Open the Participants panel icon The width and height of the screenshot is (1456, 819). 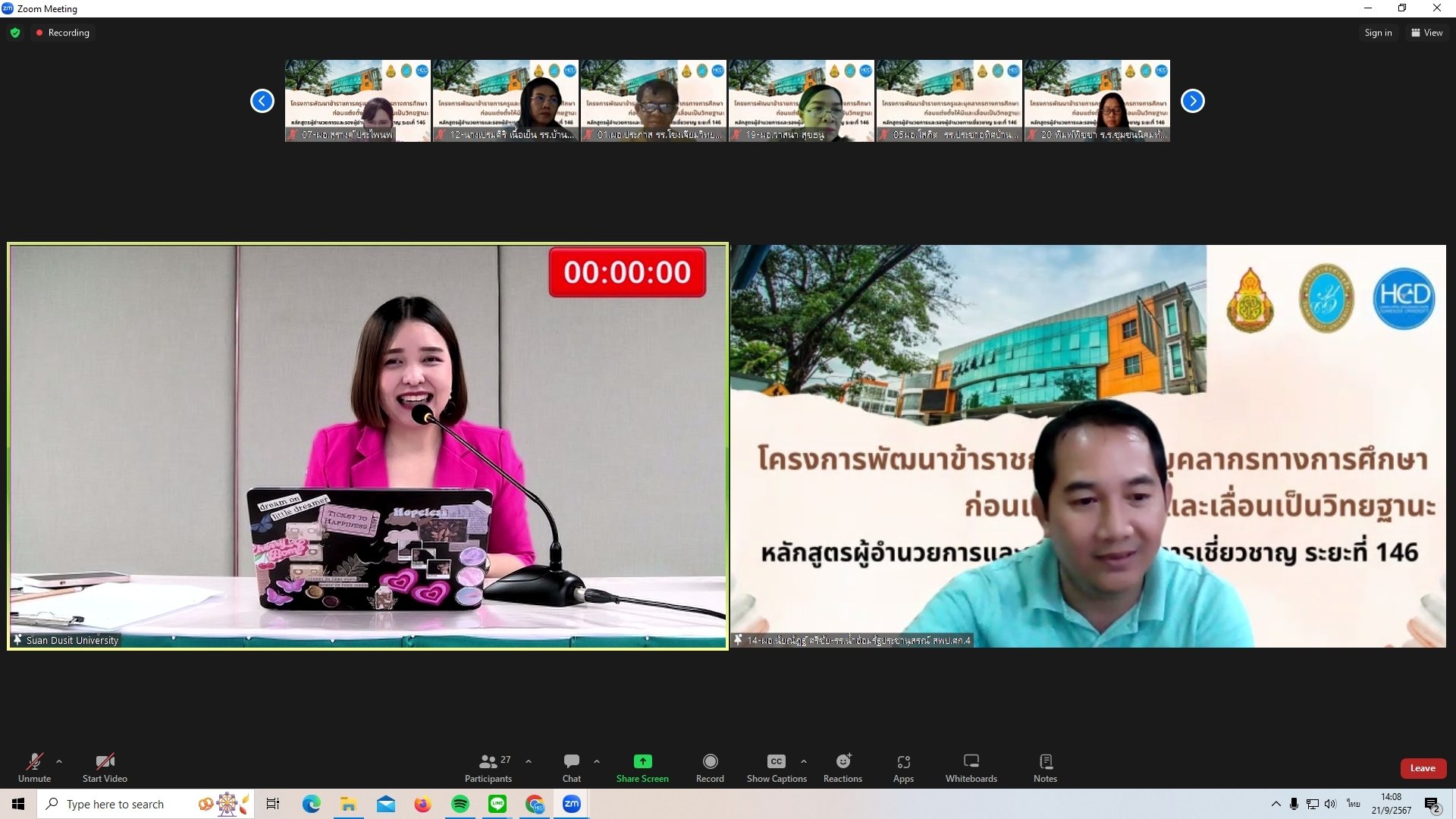point(488,762)
